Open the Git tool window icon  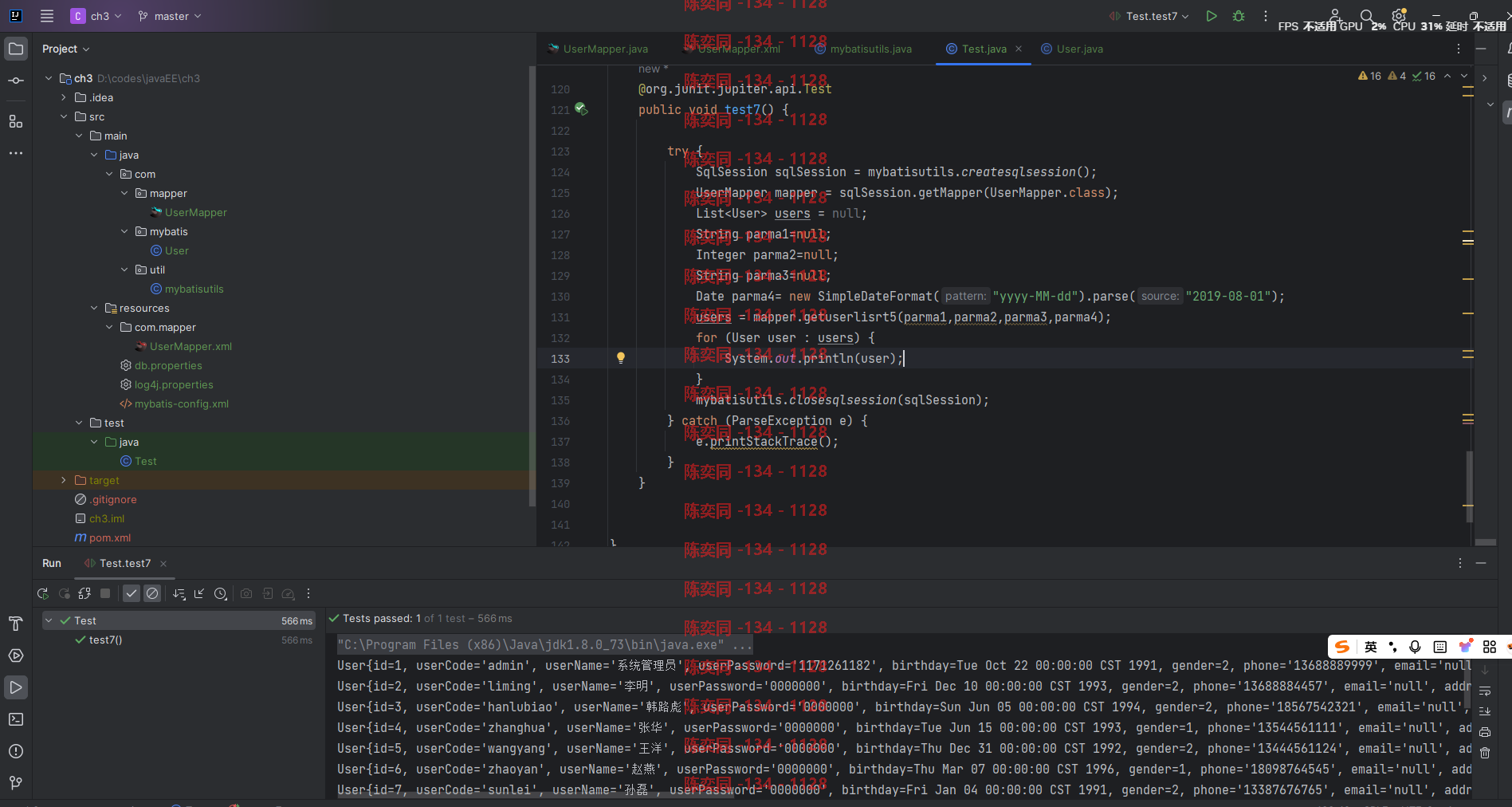[x=16, y=783]
